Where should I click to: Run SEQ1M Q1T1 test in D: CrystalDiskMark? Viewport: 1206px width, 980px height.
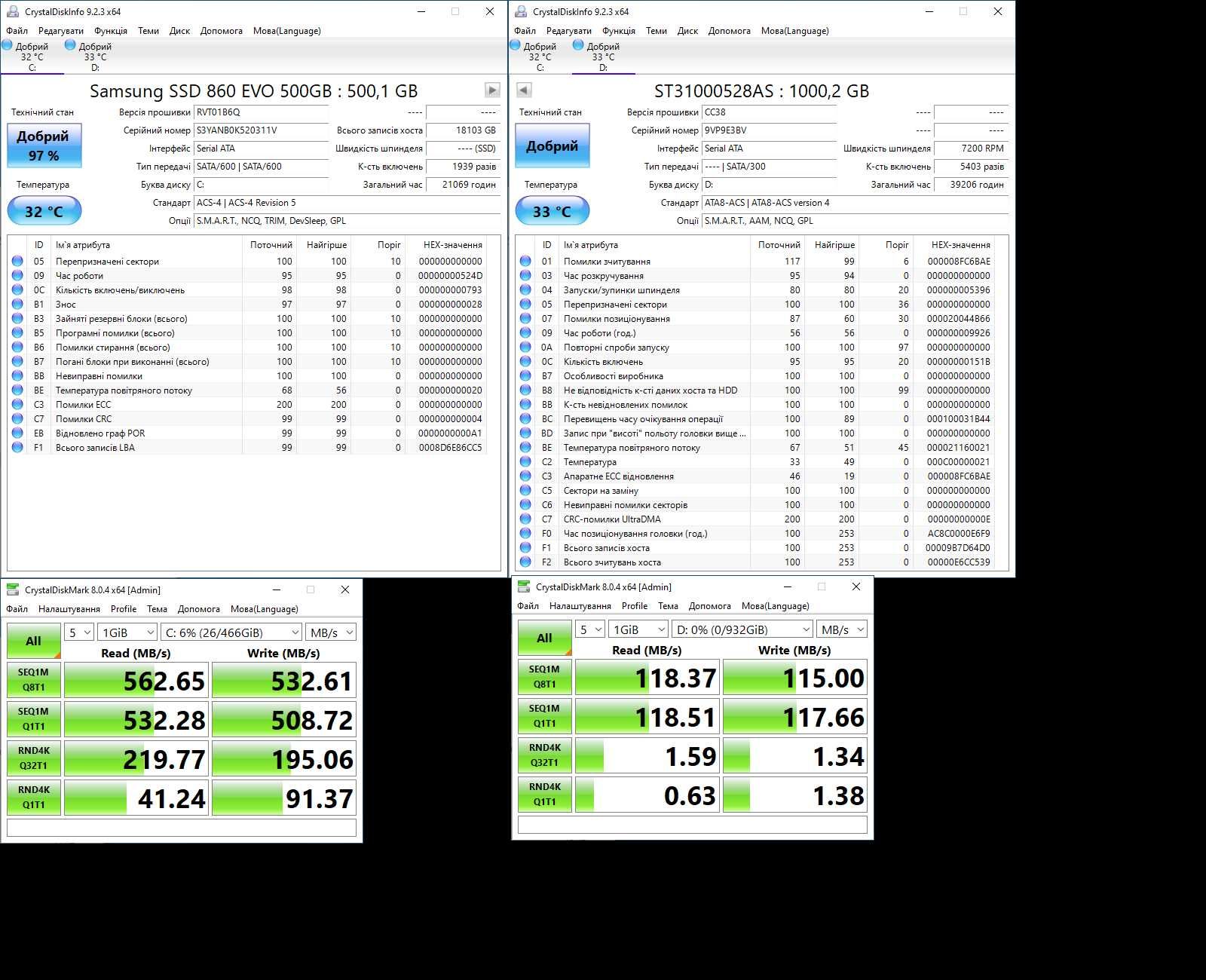[545, 716]
